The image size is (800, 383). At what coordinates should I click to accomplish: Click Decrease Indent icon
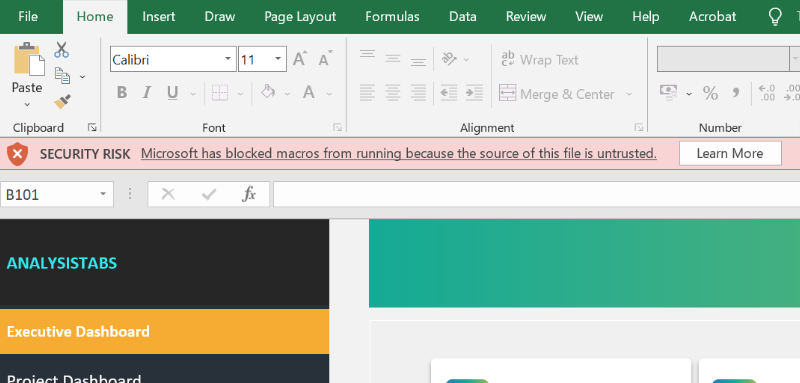[x=448, y=93]
